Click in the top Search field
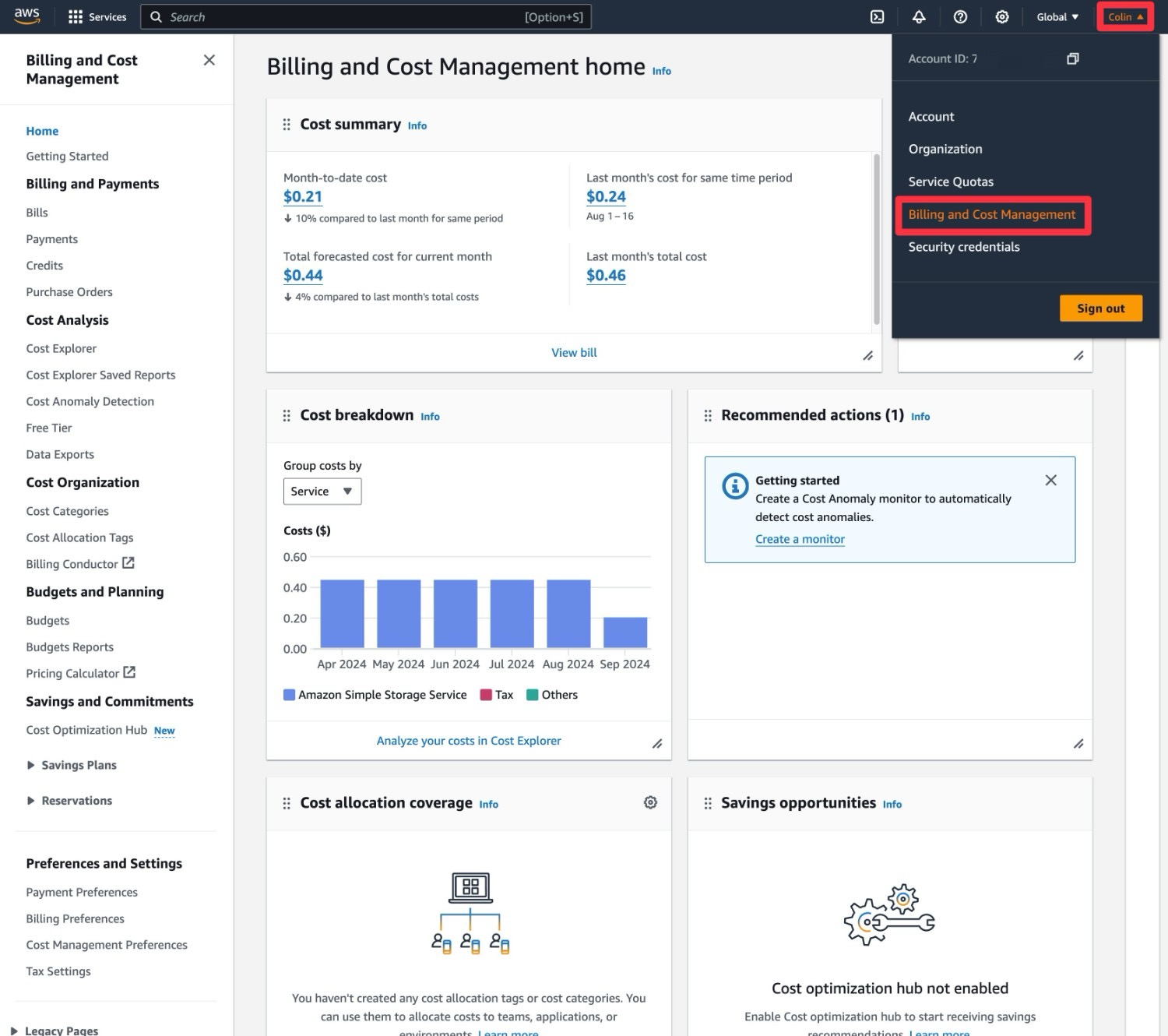 coord(365,17)
